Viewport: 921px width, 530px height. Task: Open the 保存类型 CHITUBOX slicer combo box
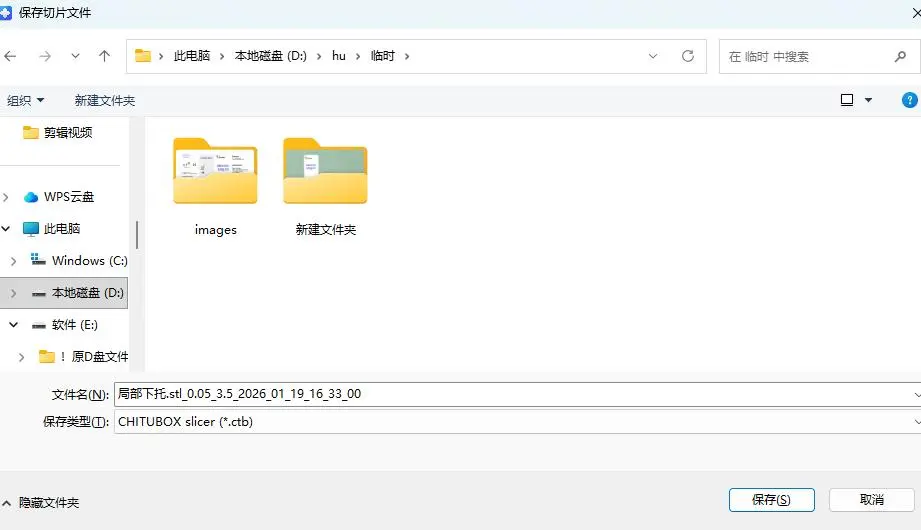[x=517, y=421]
